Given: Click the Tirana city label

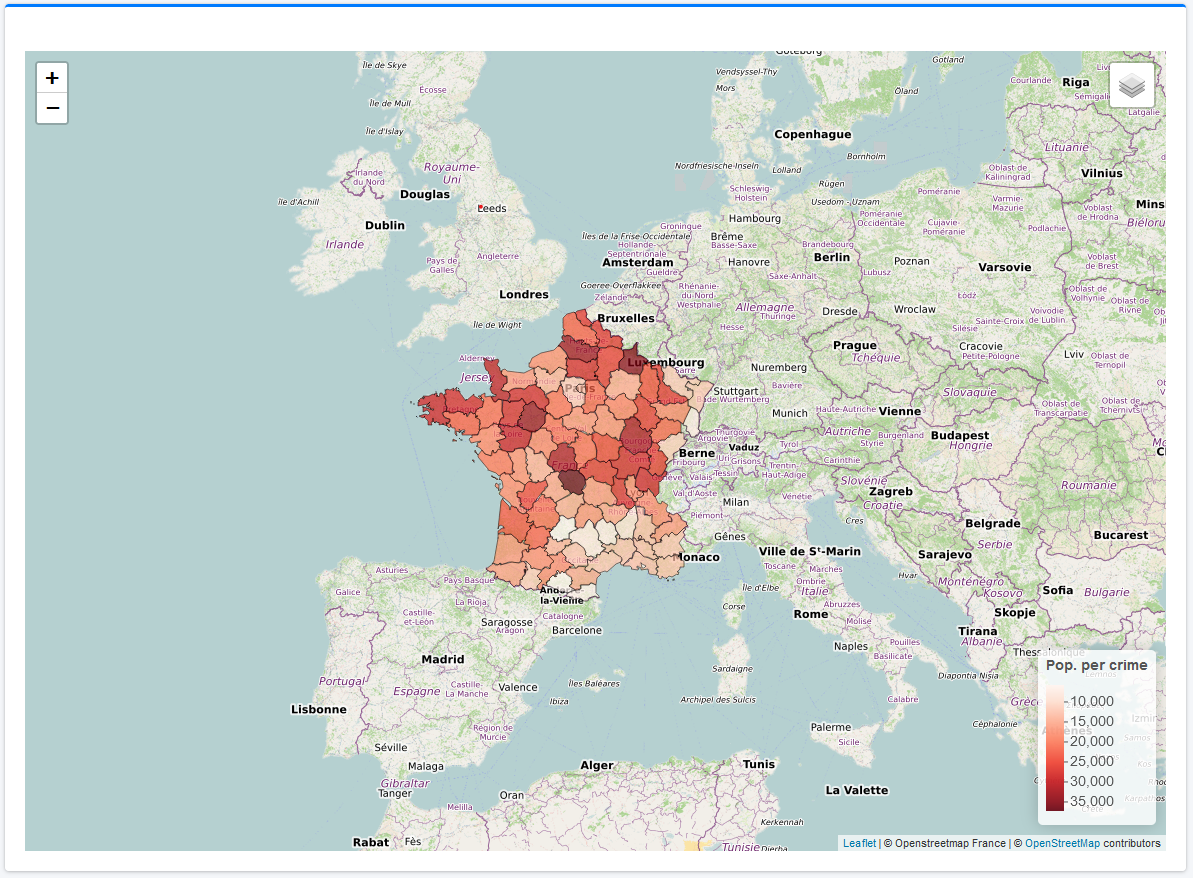Looking at the screenshot, I should pos(978,631).
